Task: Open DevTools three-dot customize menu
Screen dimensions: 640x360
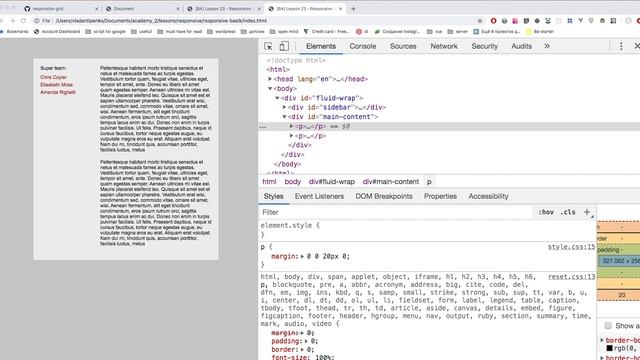Action: pyautogui.click(x=621, y=46)
